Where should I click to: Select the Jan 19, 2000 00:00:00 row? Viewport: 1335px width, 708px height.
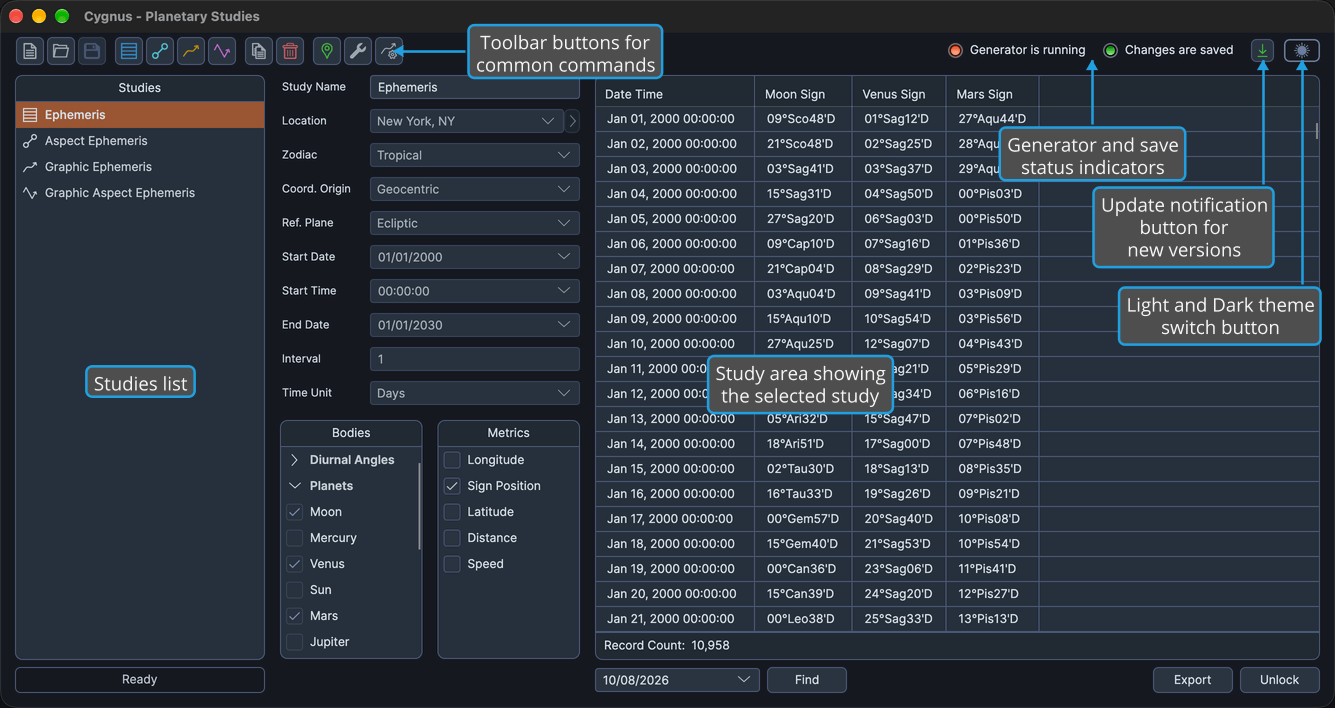click(957, 569)
